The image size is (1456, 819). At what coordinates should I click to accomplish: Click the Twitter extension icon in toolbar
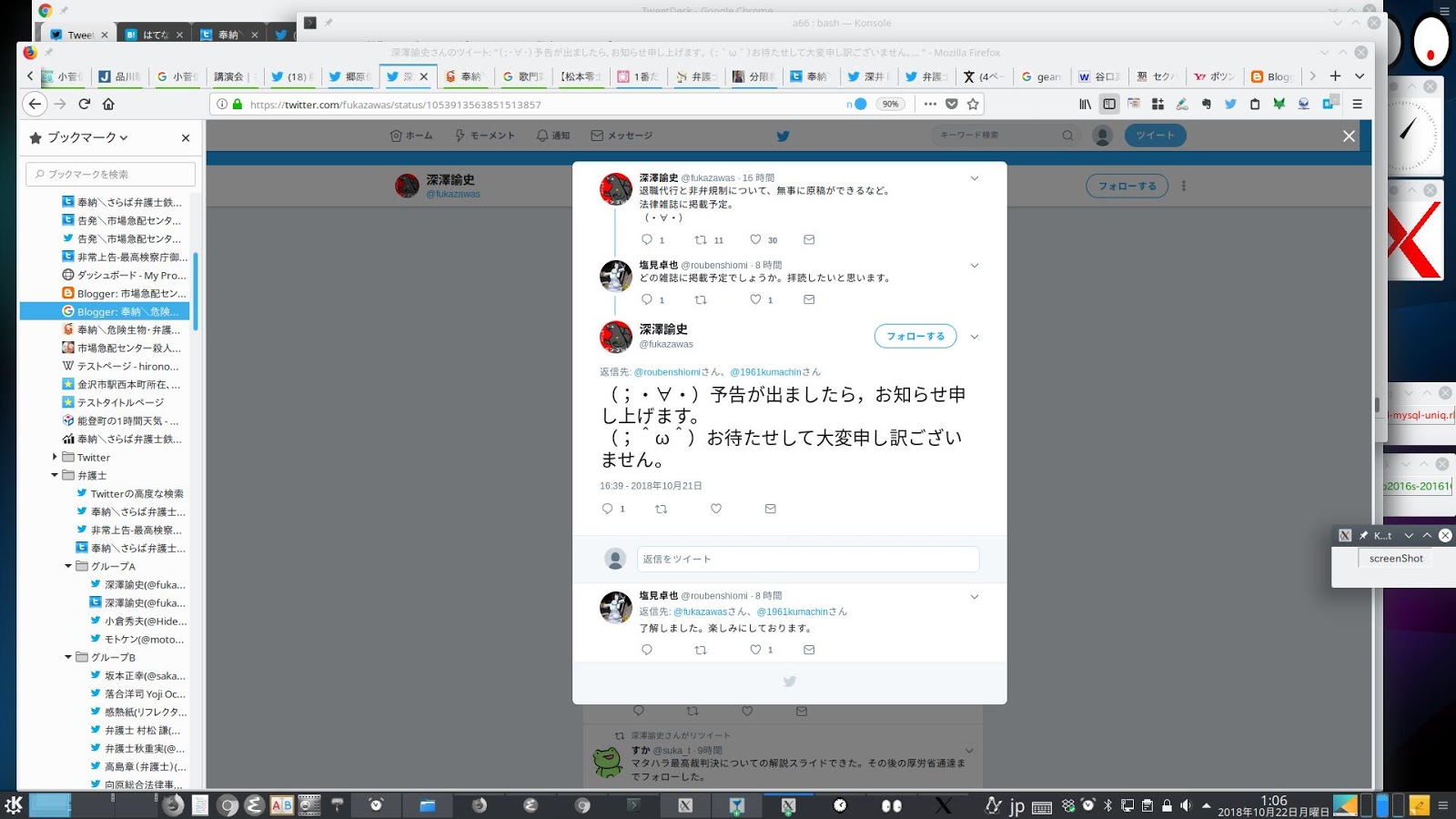coord(1230,104)
